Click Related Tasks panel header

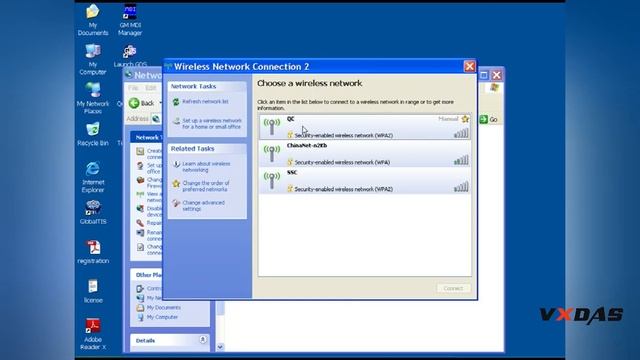(207, 149)
